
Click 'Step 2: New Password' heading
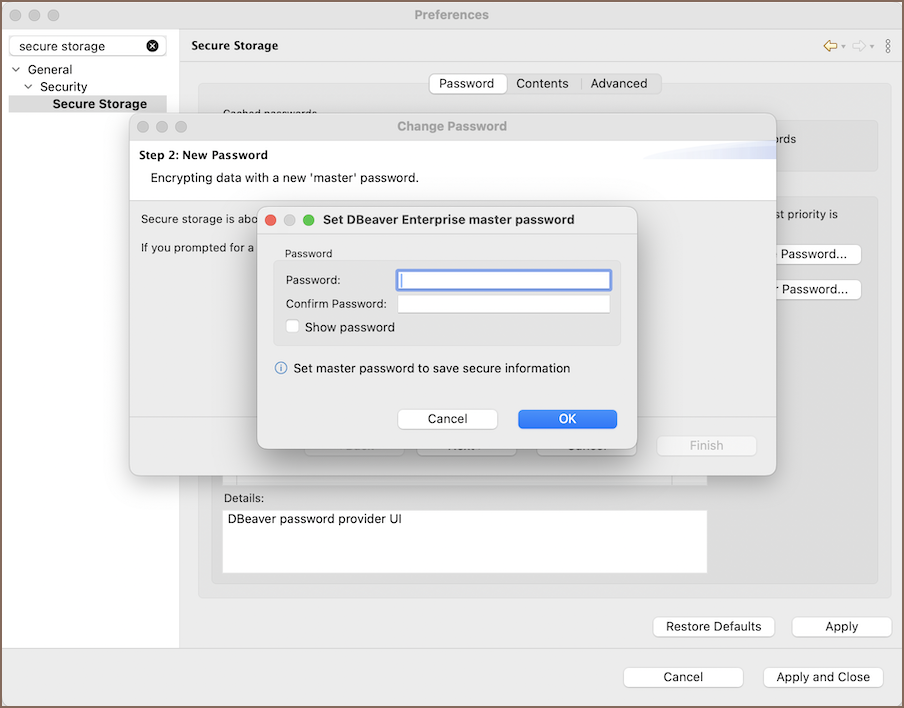click(204, 155)
